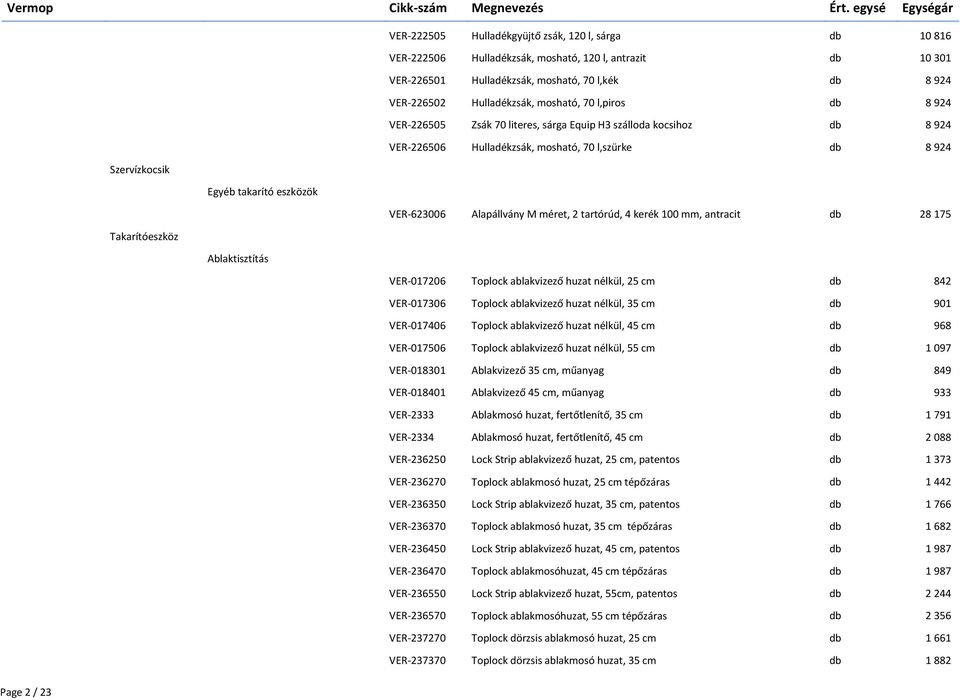Click price "28 175"
Screen dimensions: 960x700
pos(935,214)
